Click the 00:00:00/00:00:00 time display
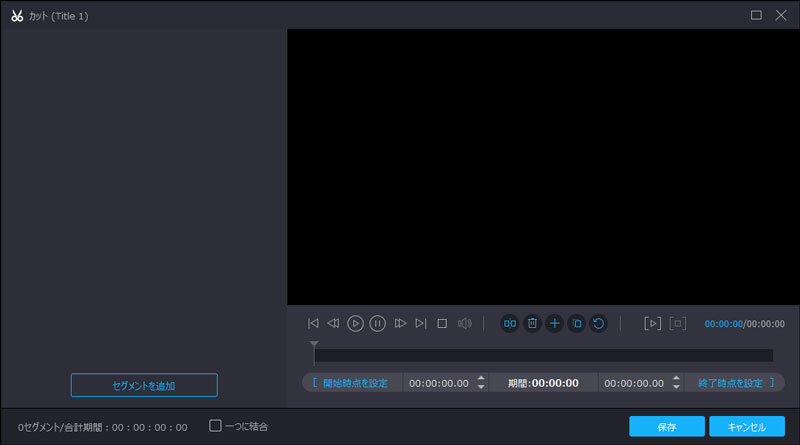Image resolution: width=800 pixels, height=445 pixels. 744,324
